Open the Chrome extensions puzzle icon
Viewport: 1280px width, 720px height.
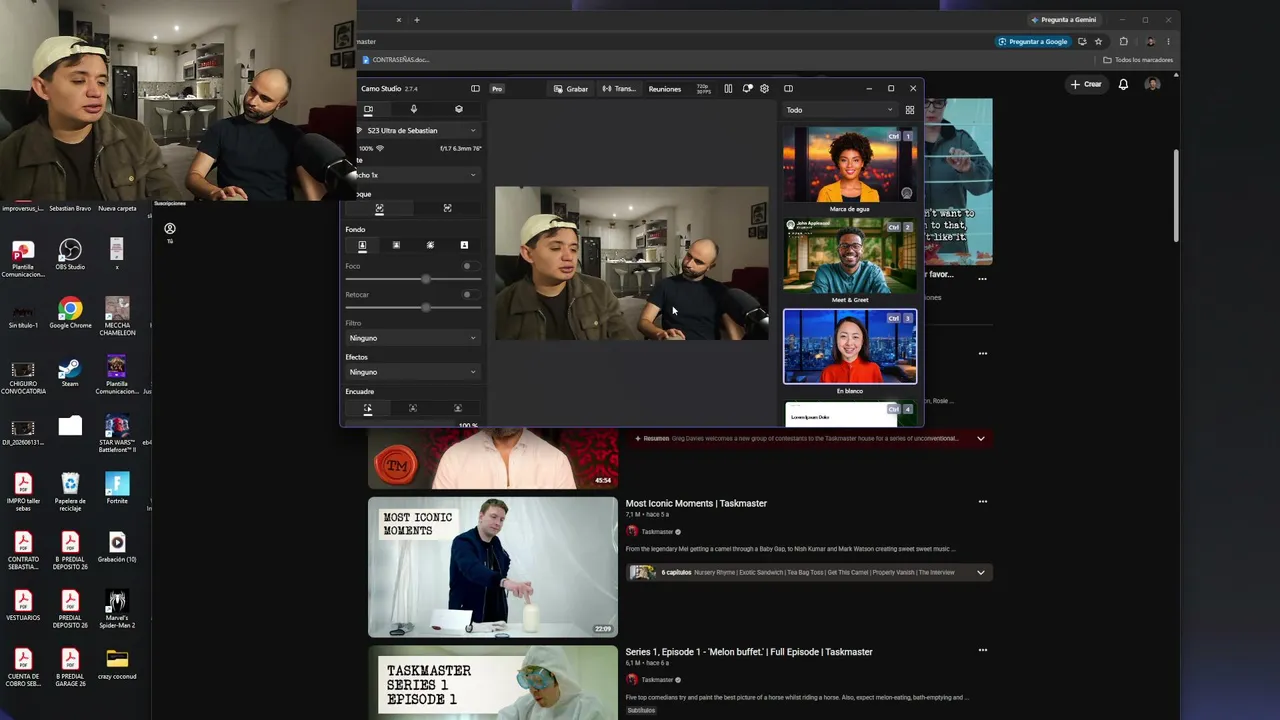click(1123, 42)
